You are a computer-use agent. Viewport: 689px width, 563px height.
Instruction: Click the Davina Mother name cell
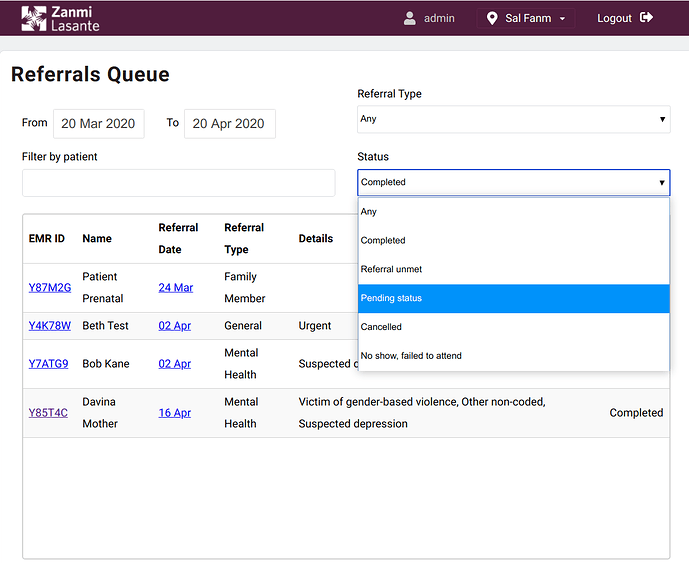pos(100,413)
